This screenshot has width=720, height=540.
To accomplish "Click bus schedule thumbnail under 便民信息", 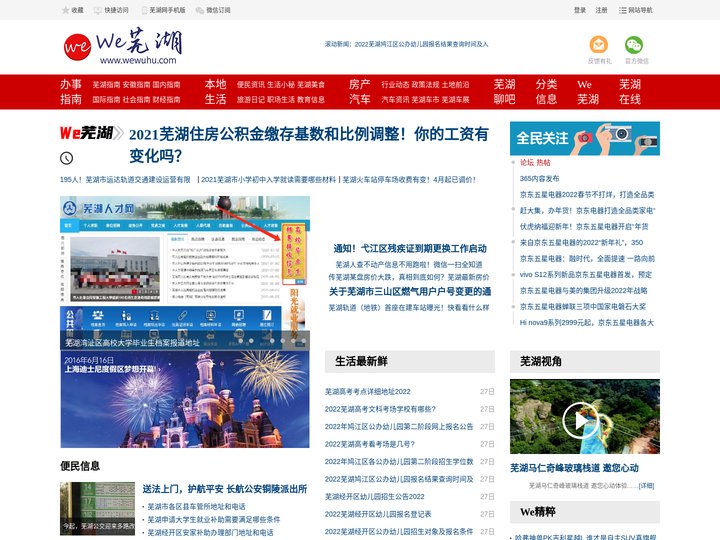I will pyautogui.click(x=97, y=508).
